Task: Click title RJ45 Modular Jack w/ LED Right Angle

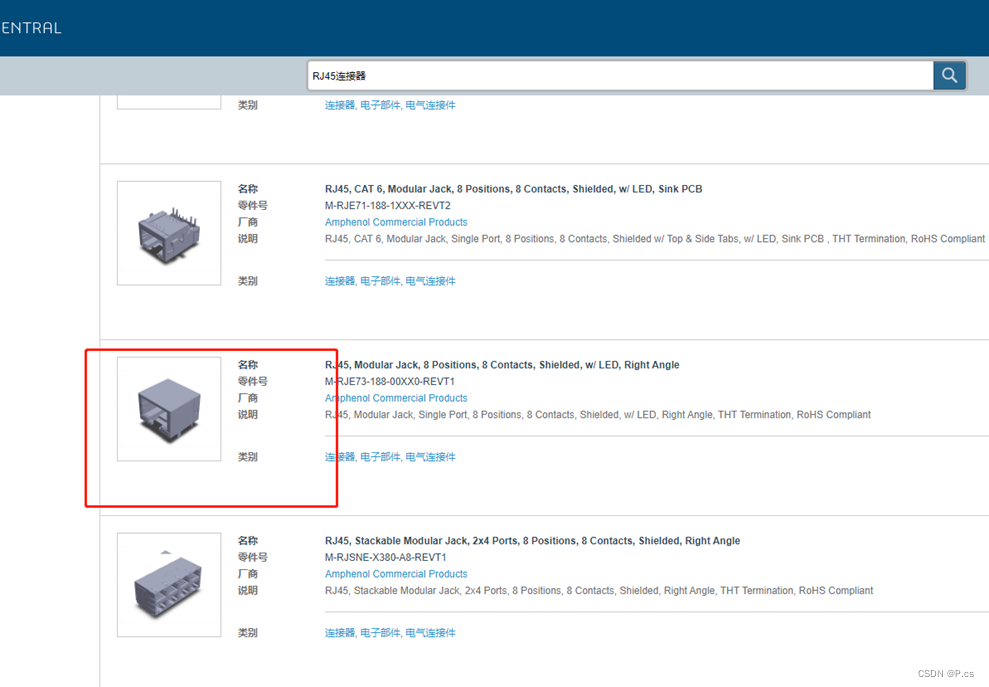Action: point(502,365)
